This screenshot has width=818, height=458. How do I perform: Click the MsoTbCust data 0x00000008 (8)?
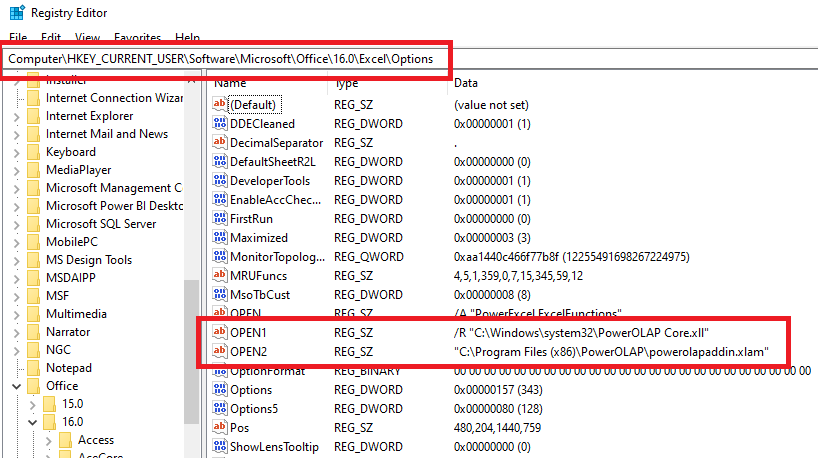coord(492,295)
